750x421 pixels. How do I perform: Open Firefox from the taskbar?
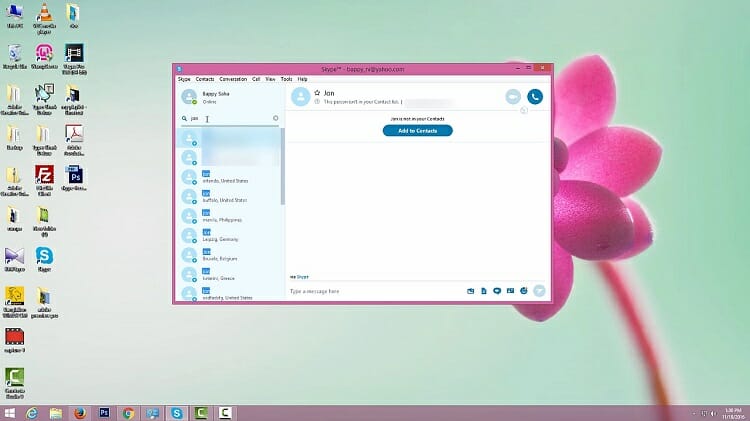[x=80, y=413]
